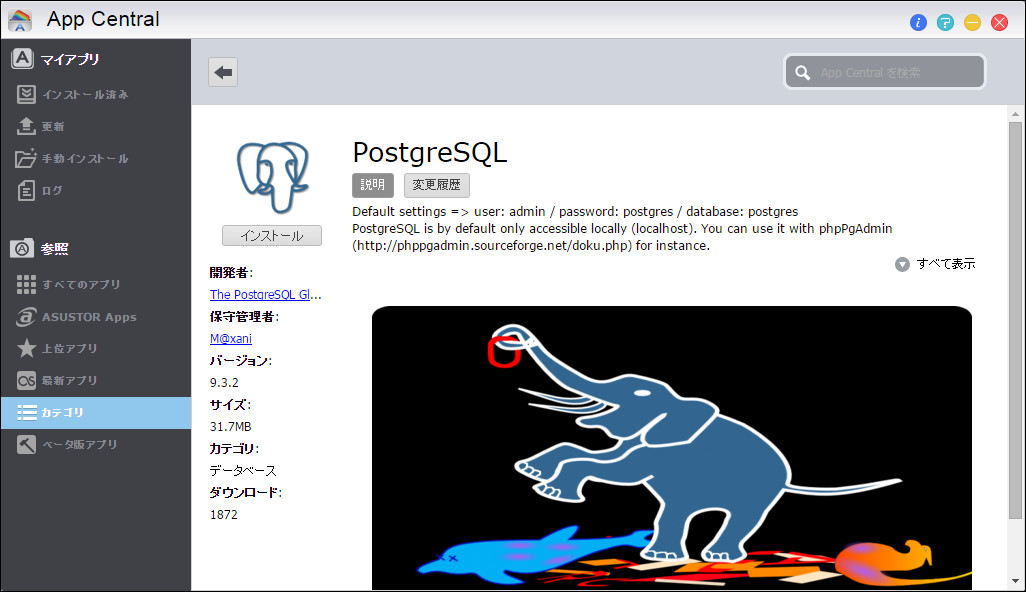The width and height of the screenshot is (1026, 592).
Task: Switch to the 説明 description tab
Action: [x=372, y=184]
